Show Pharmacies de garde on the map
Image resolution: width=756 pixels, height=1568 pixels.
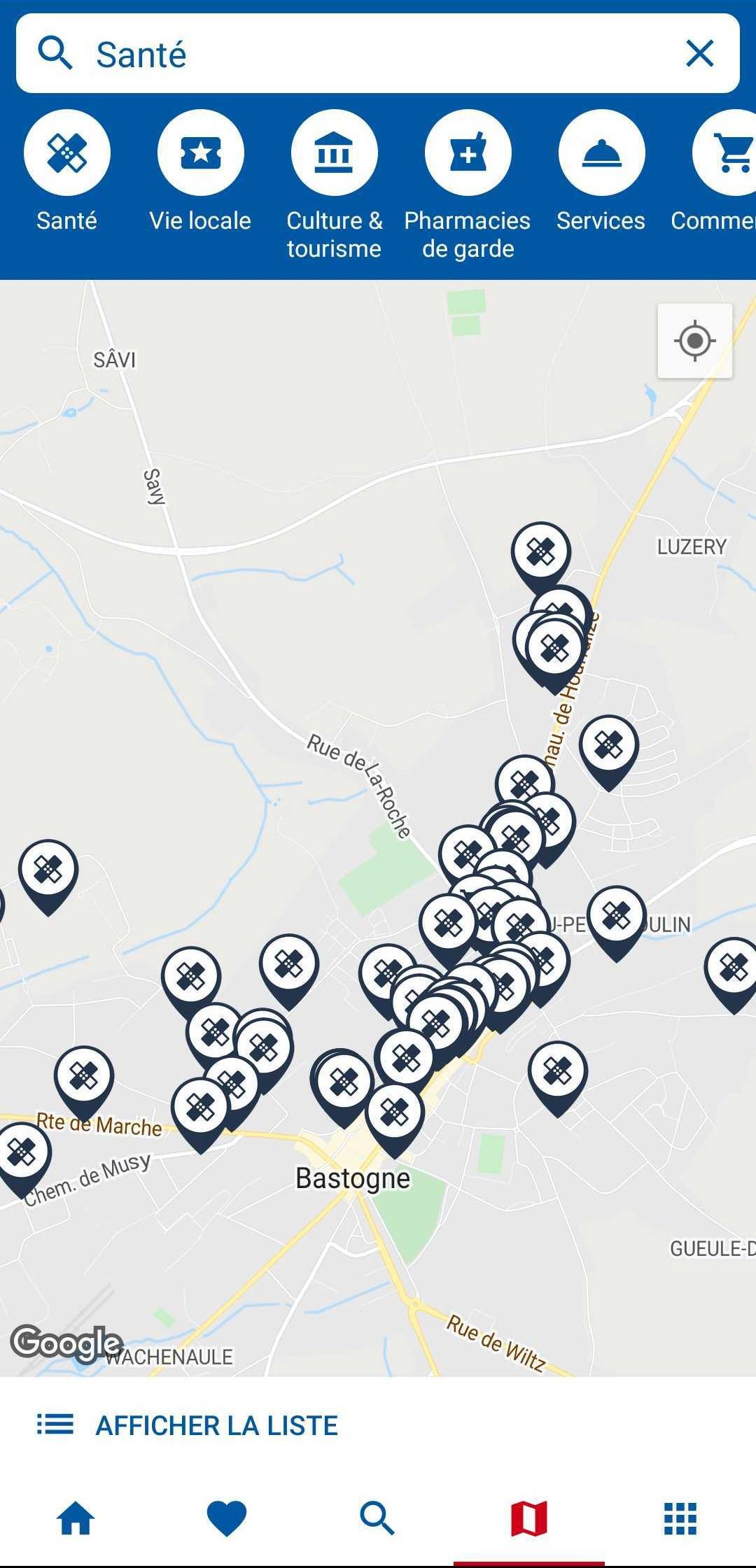tap(468, 153)
